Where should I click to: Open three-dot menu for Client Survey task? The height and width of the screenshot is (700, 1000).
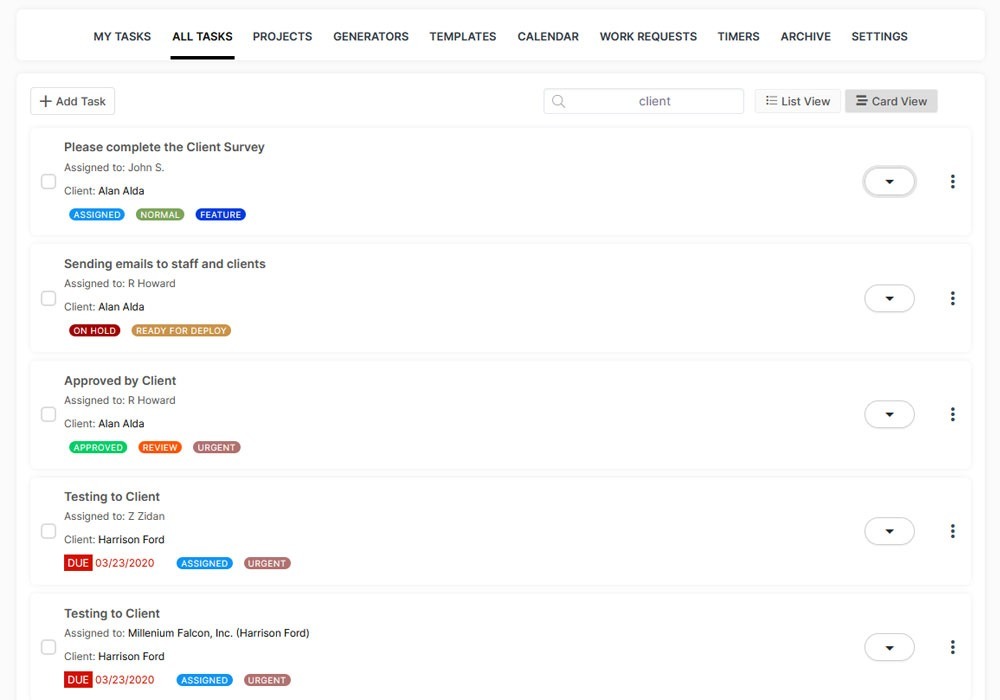point(952,181)
